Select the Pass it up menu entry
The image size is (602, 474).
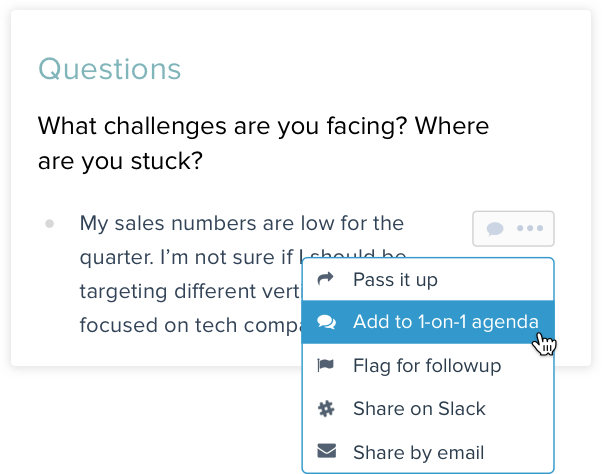[x=395, y=280]
